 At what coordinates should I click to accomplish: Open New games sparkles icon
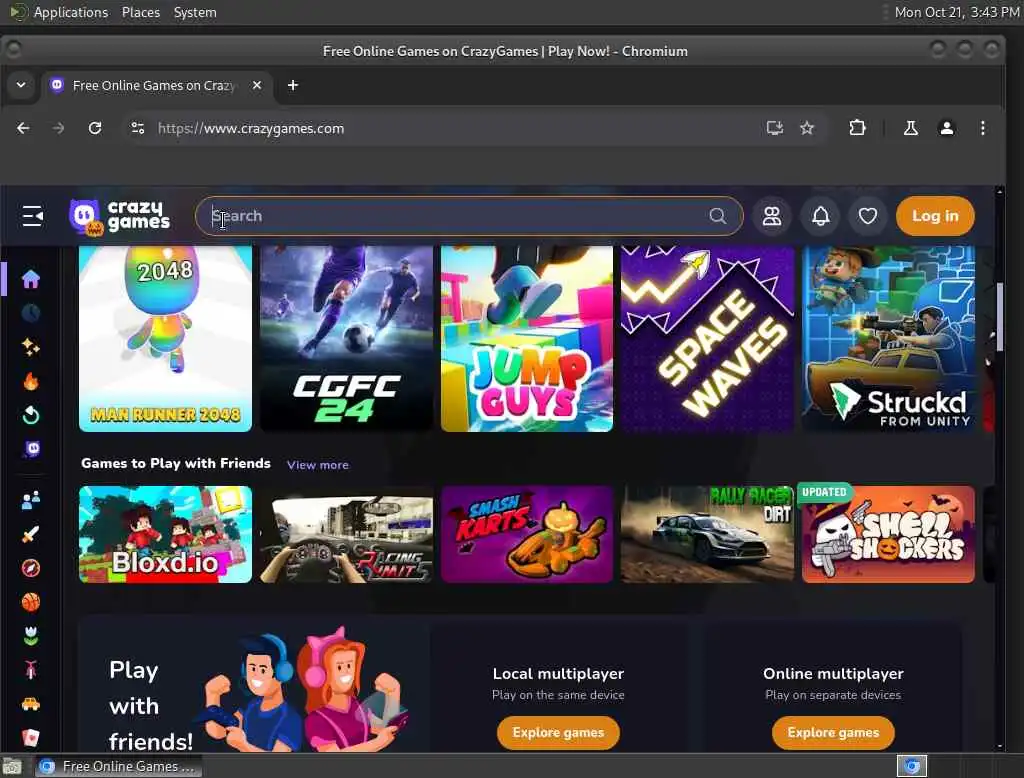click(31, 347)
